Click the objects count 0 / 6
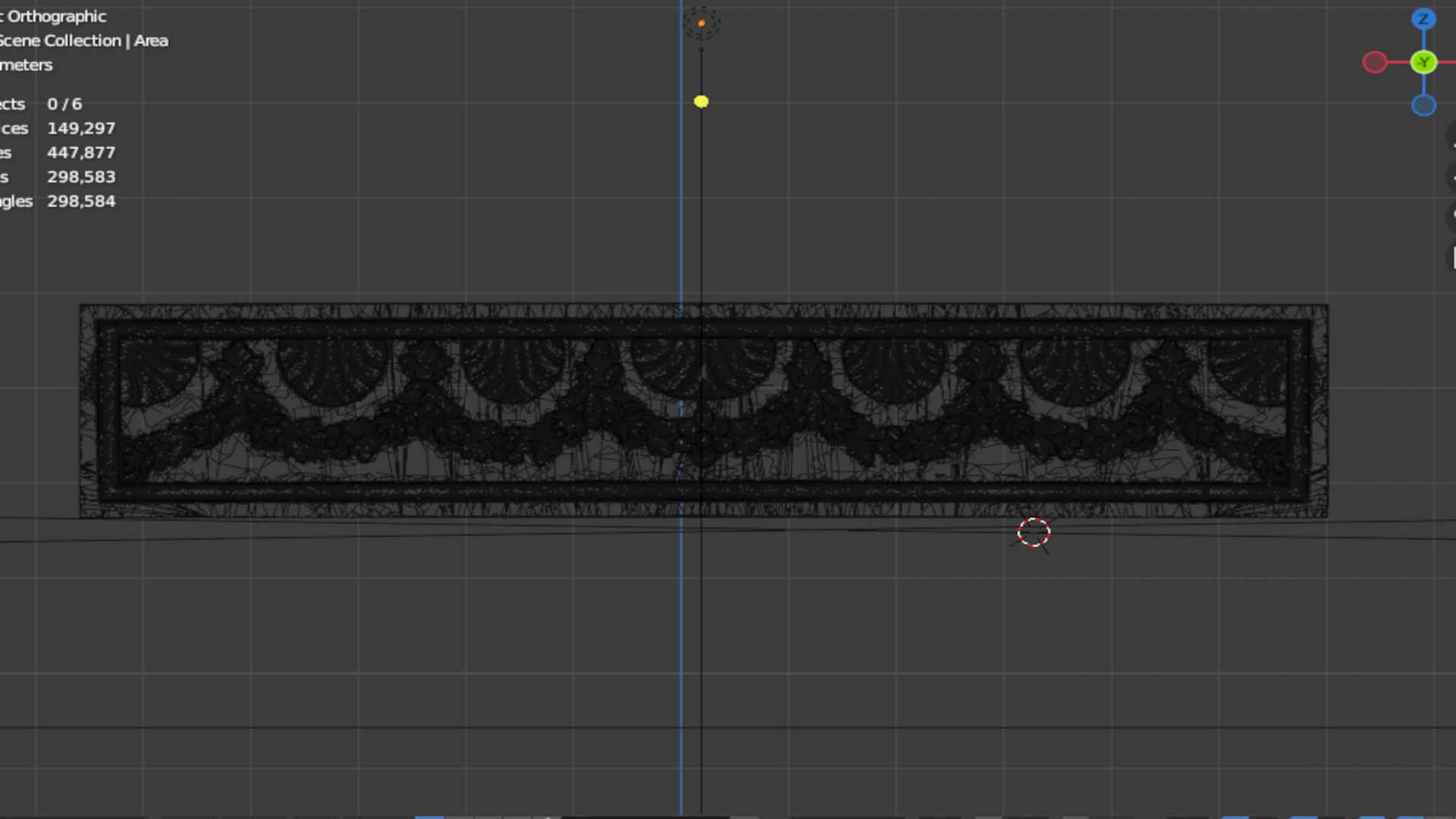1456x819 pixels. [64, 105]
